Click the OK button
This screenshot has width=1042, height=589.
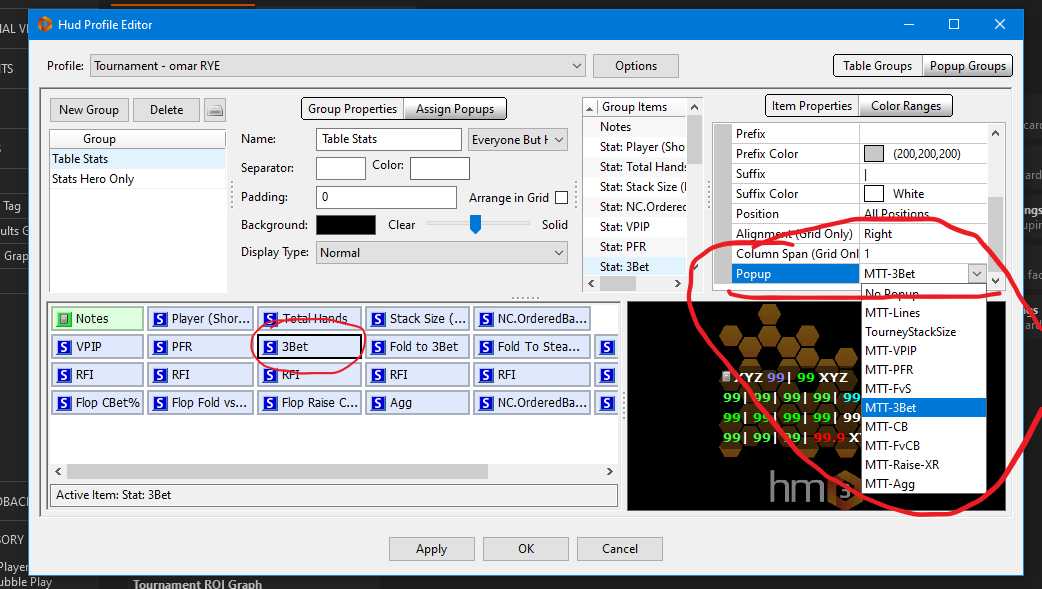point(526,549)
